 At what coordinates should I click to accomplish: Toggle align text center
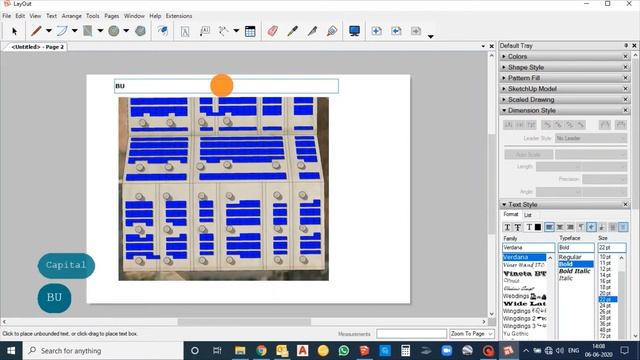point(560,227)
